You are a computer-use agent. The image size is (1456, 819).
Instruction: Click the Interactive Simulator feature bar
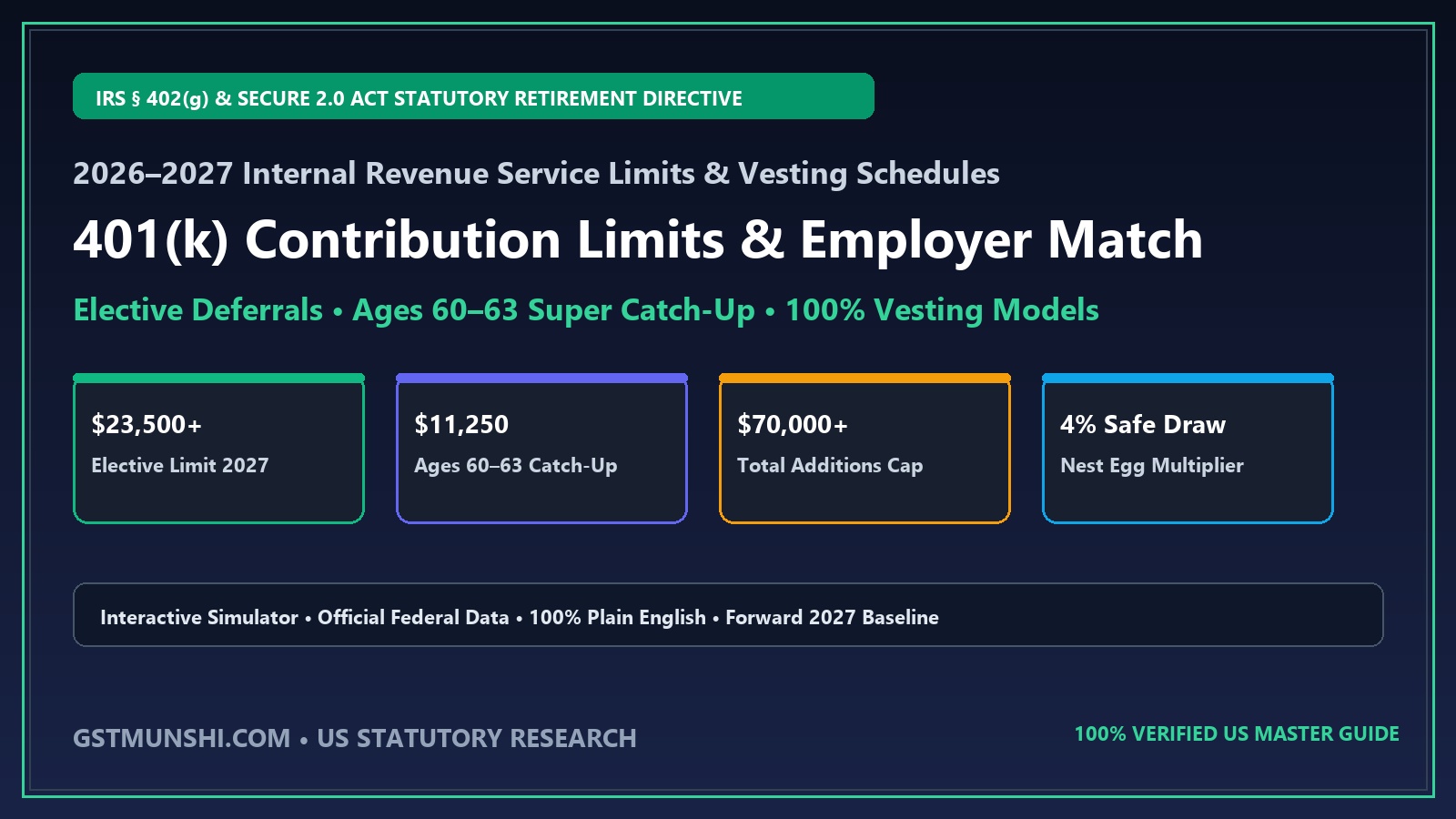pyautogui.click(x=728, y=615)
